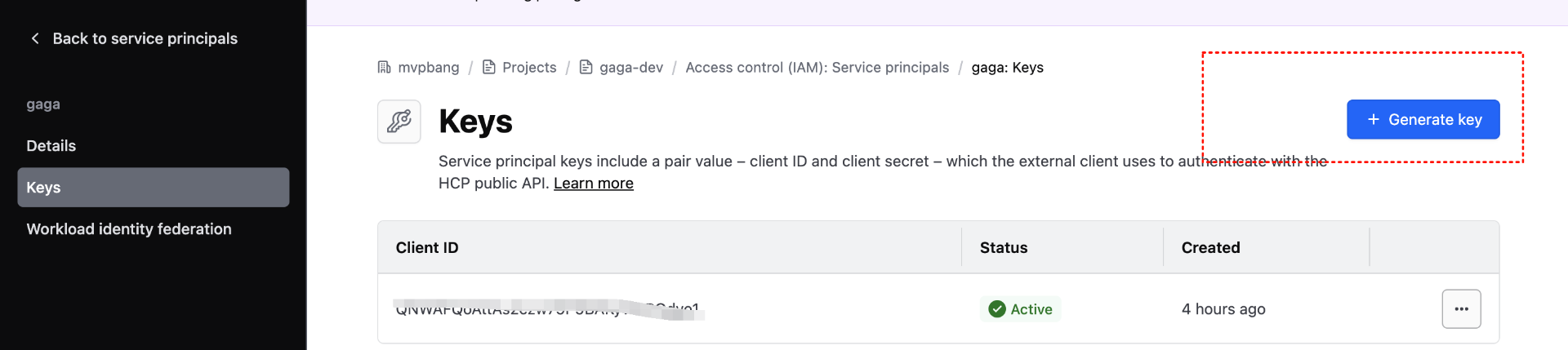The image size is (1568, 350).
Task: Click the Projects document icon in breadcrumb
Action: (x=489, y=67)
